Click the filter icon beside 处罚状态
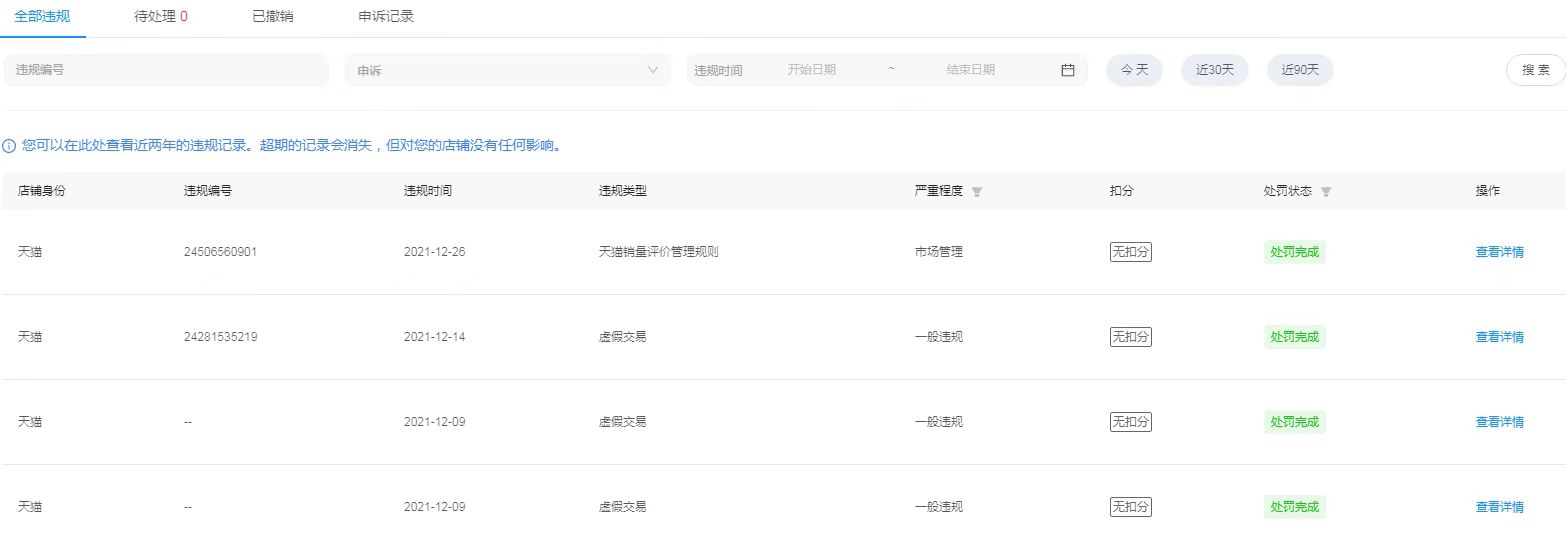1566x540 pixels. coord(1326,192)
